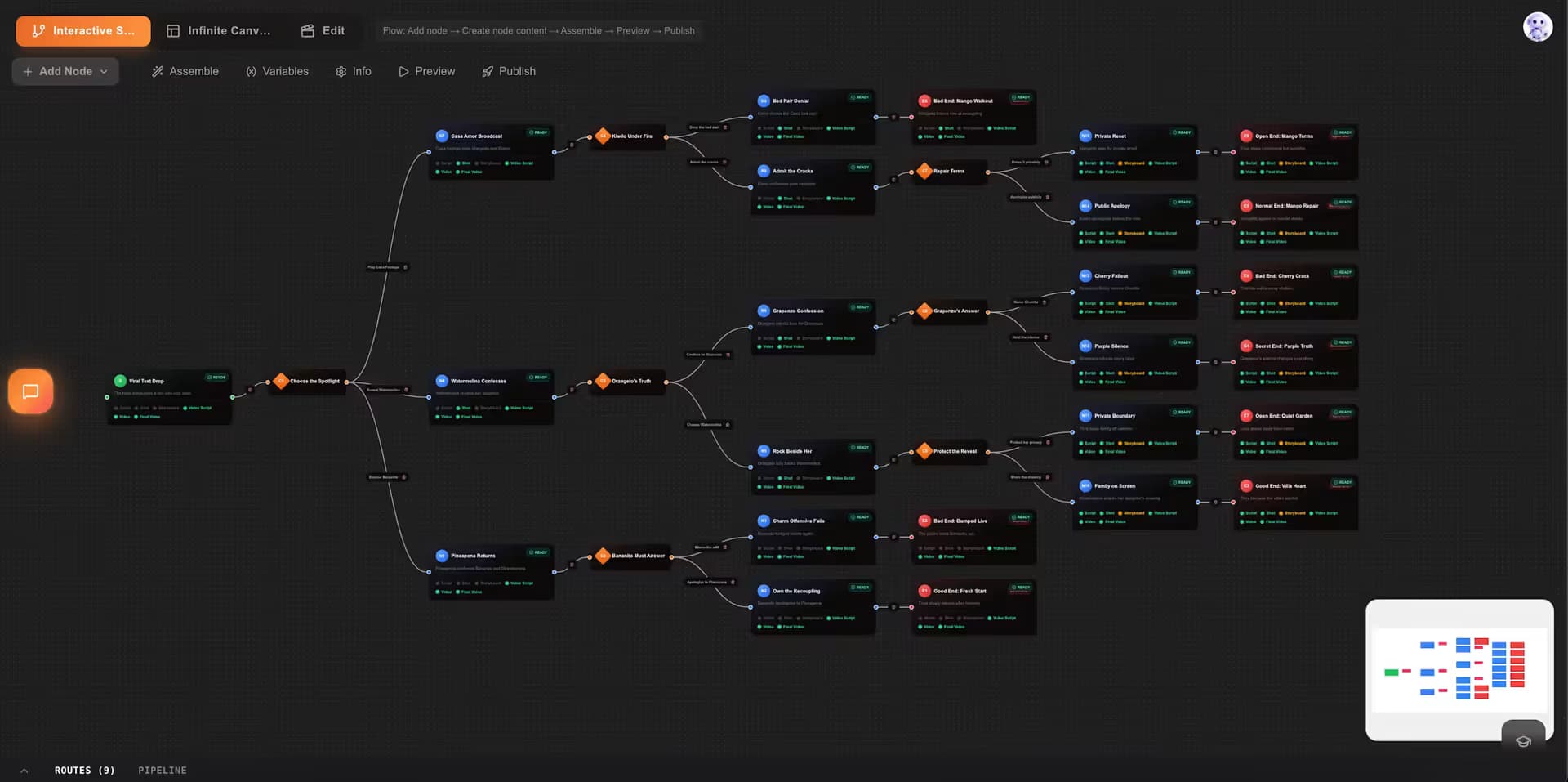Click the Bananito Must Answer choice diamond
The width and height of the screenshot is (1568, 782).
603,556
